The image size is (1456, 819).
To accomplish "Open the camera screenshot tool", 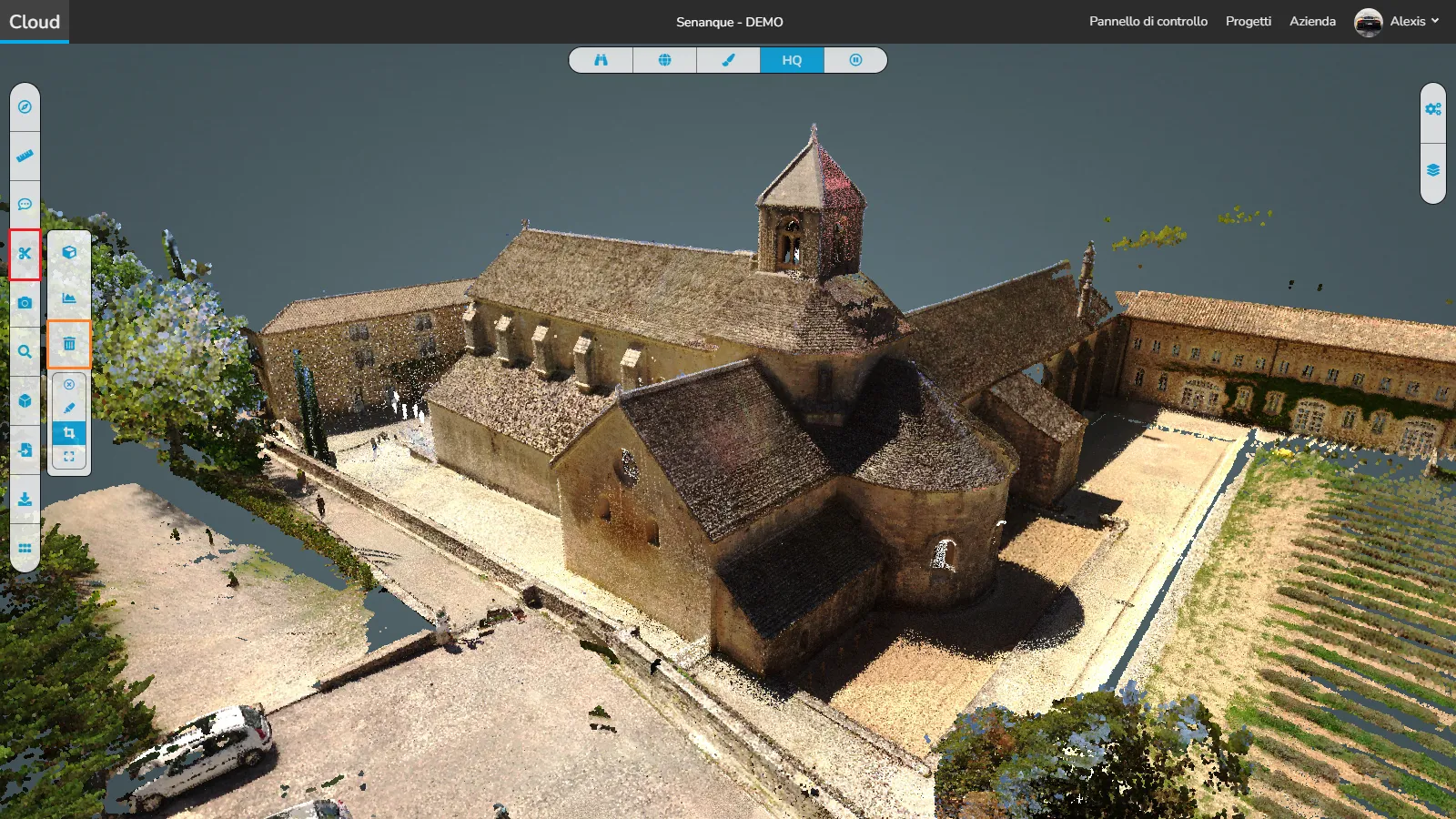I will (x=25, y=303).
